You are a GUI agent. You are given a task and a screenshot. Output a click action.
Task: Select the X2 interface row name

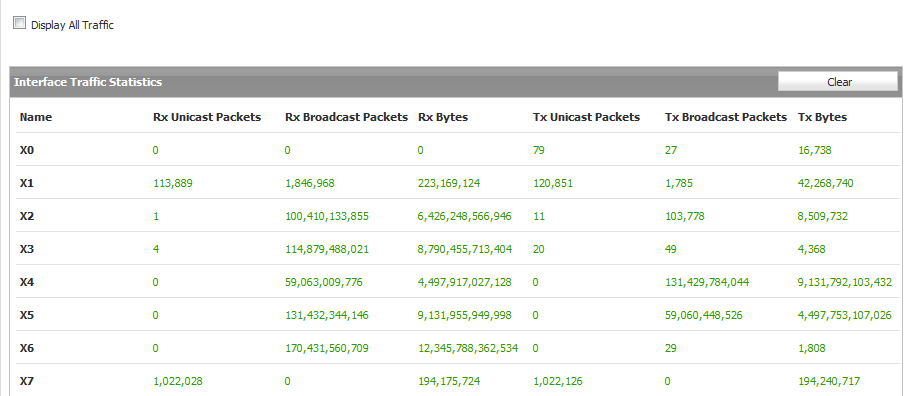pyautogui.click(x=27, y=216)
